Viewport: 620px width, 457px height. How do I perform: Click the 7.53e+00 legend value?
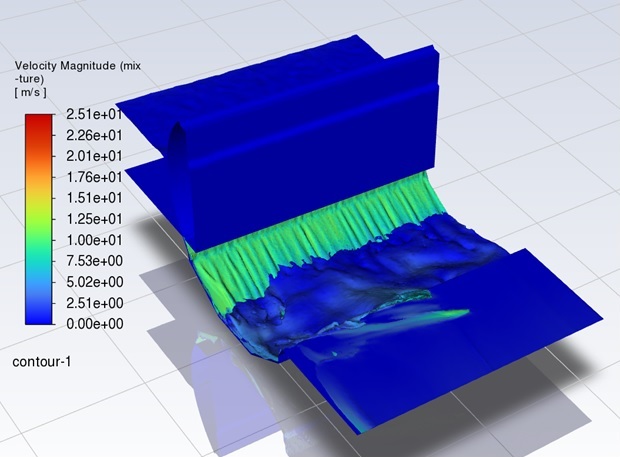[x=94, y=261]
